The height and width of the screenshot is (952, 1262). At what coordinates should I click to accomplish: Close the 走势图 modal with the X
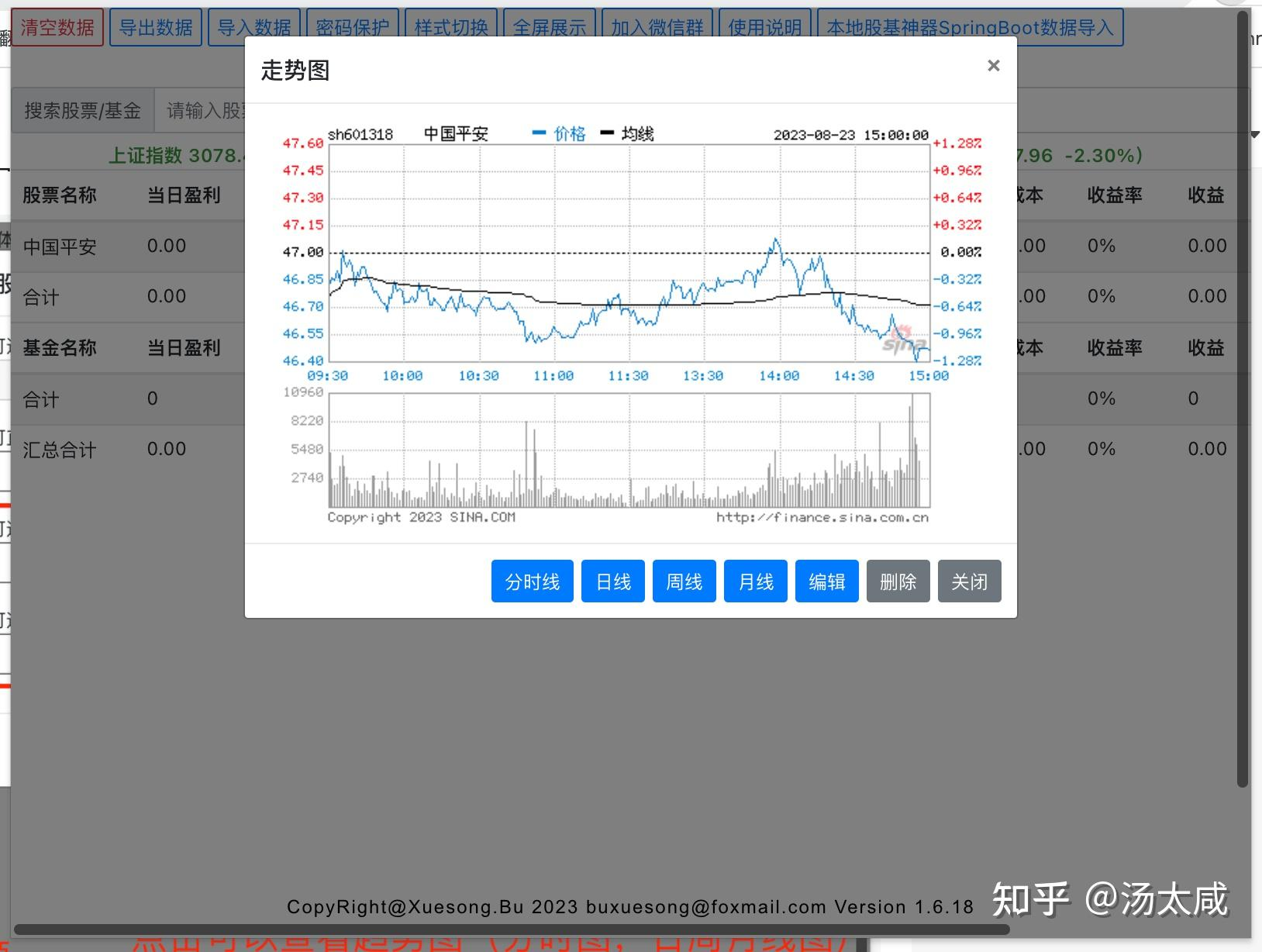point(993,65)
